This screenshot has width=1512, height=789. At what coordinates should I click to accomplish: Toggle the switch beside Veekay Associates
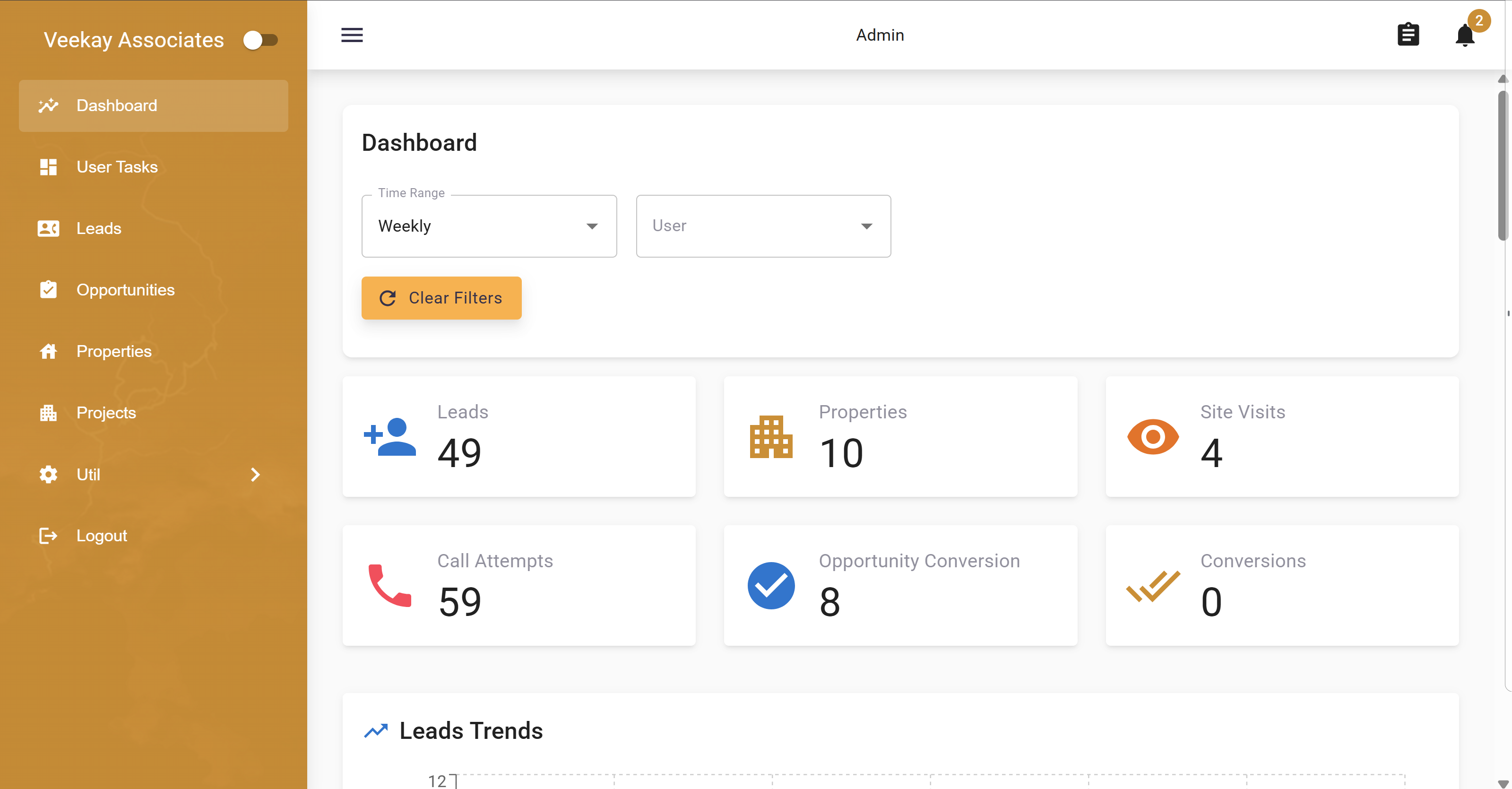point(260,40)
